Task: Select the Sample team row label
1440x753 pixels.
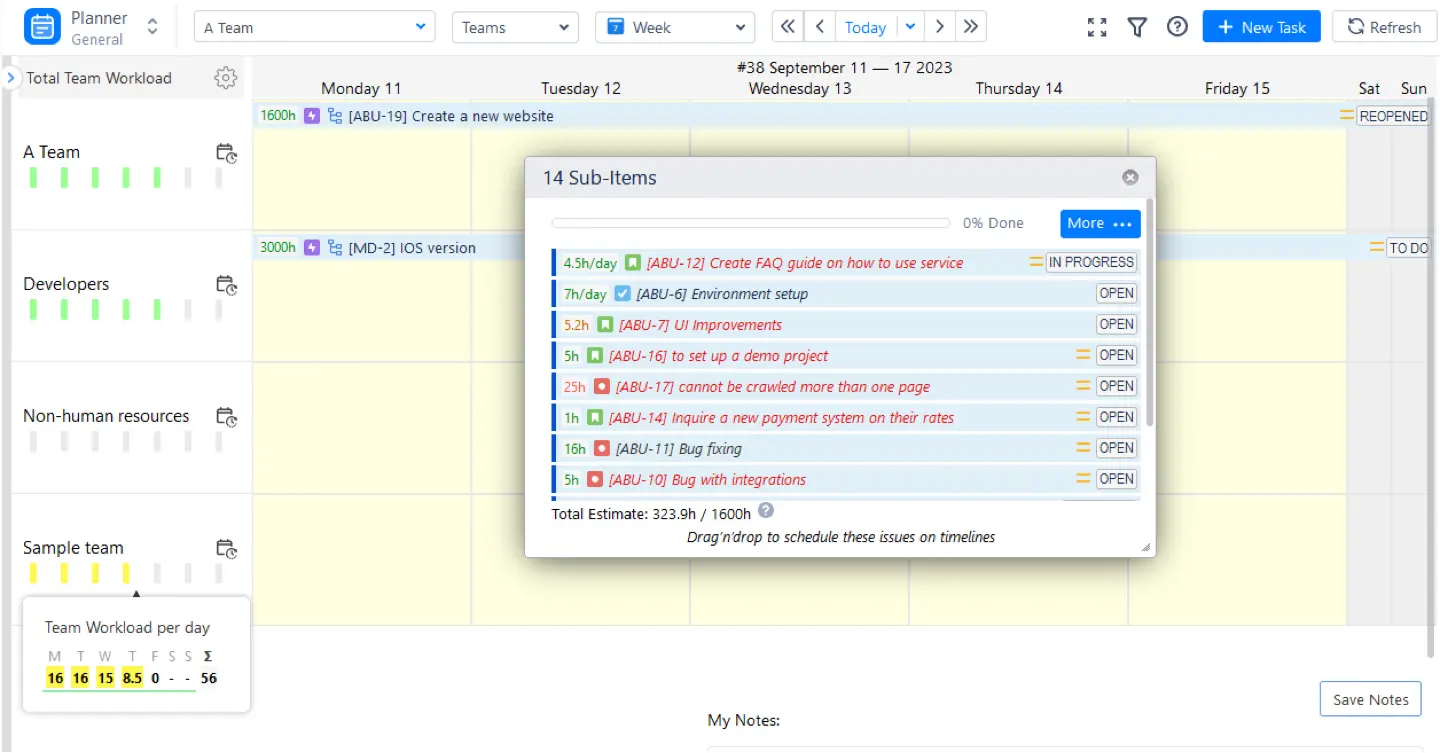Action: 73,548
